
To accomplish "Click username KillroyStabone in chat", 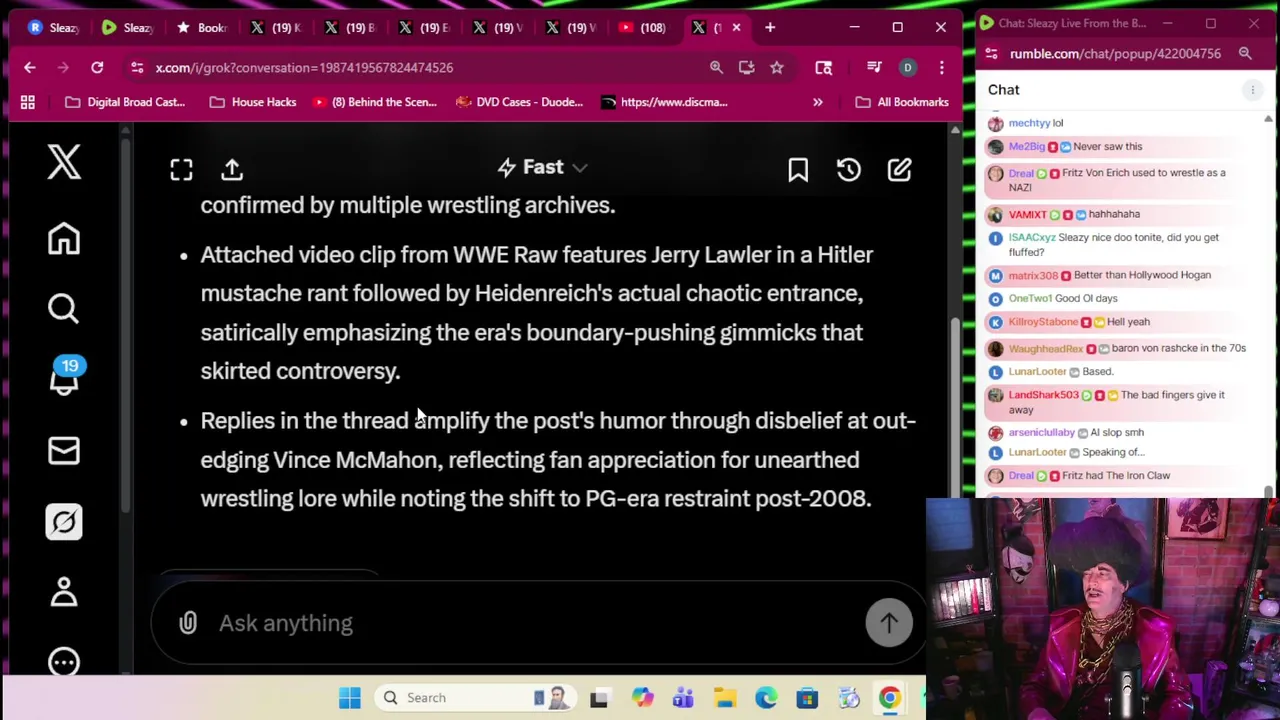I will click(1043, 322).
